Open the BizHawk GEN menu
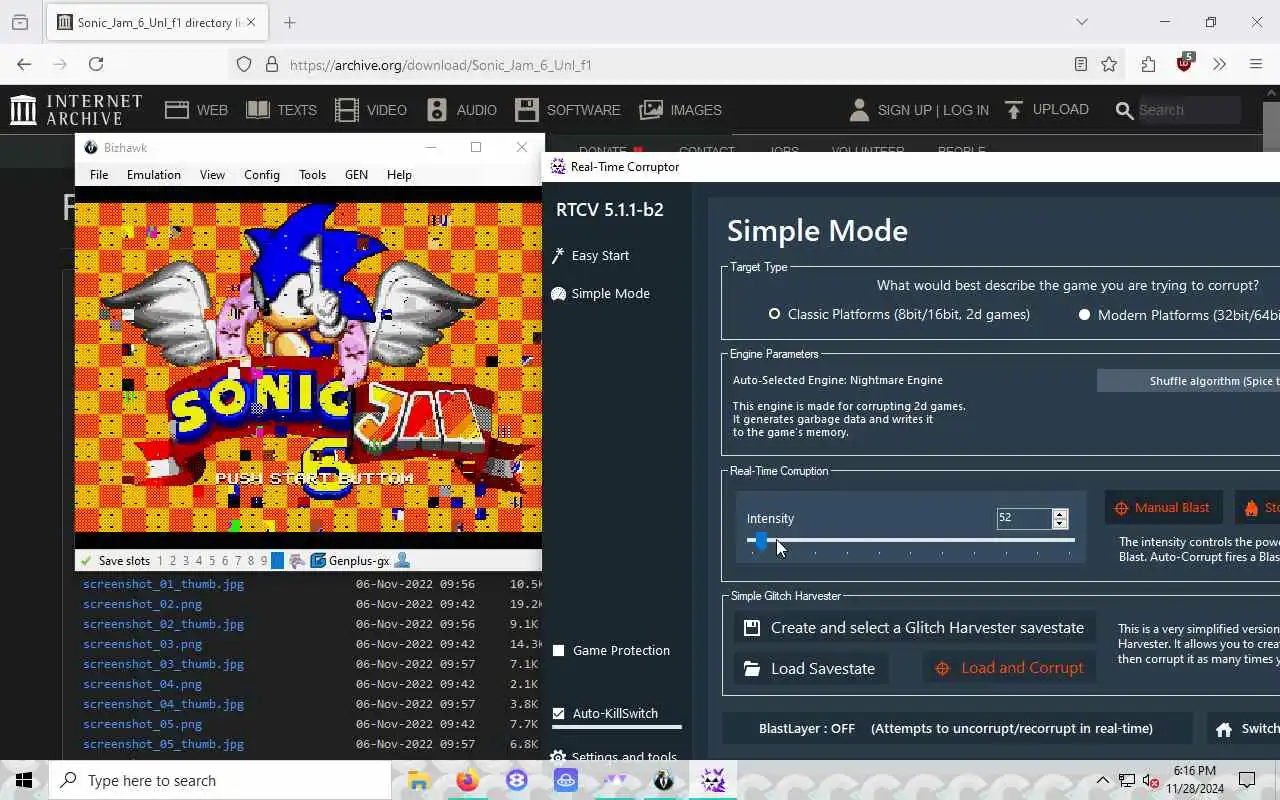 click(x=356, y=174)
